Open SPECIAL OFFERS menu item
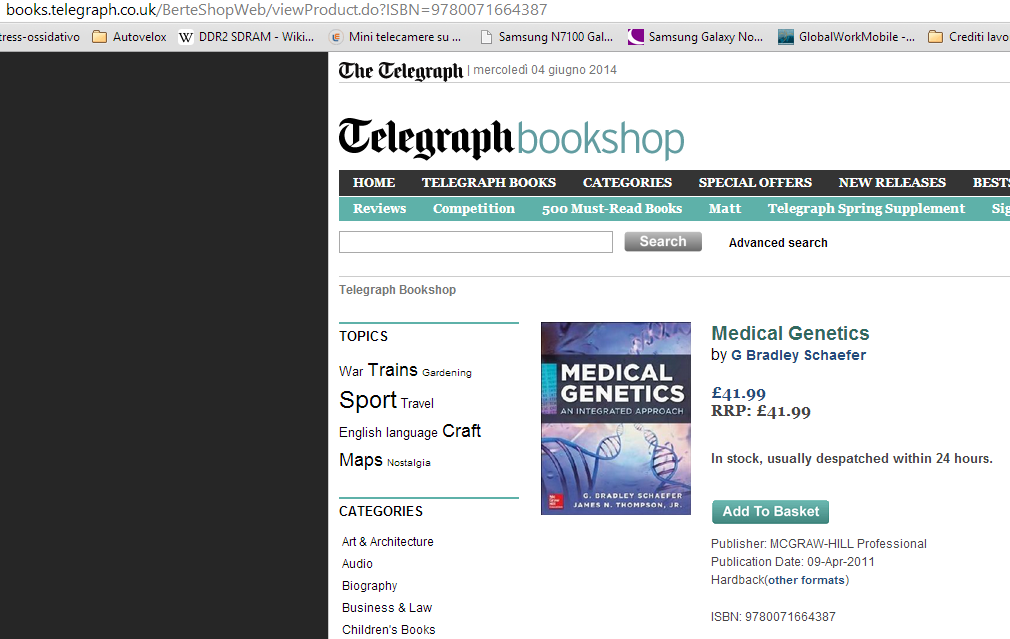1010x639 pixels. (x=755, y=182)
